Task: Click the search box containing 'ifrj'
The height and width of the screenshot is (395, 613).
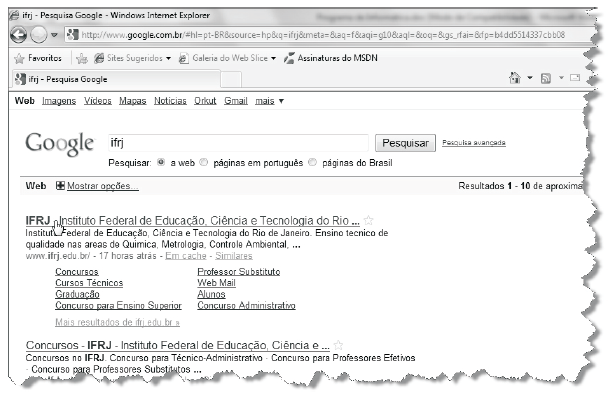Action: point(238,143)
